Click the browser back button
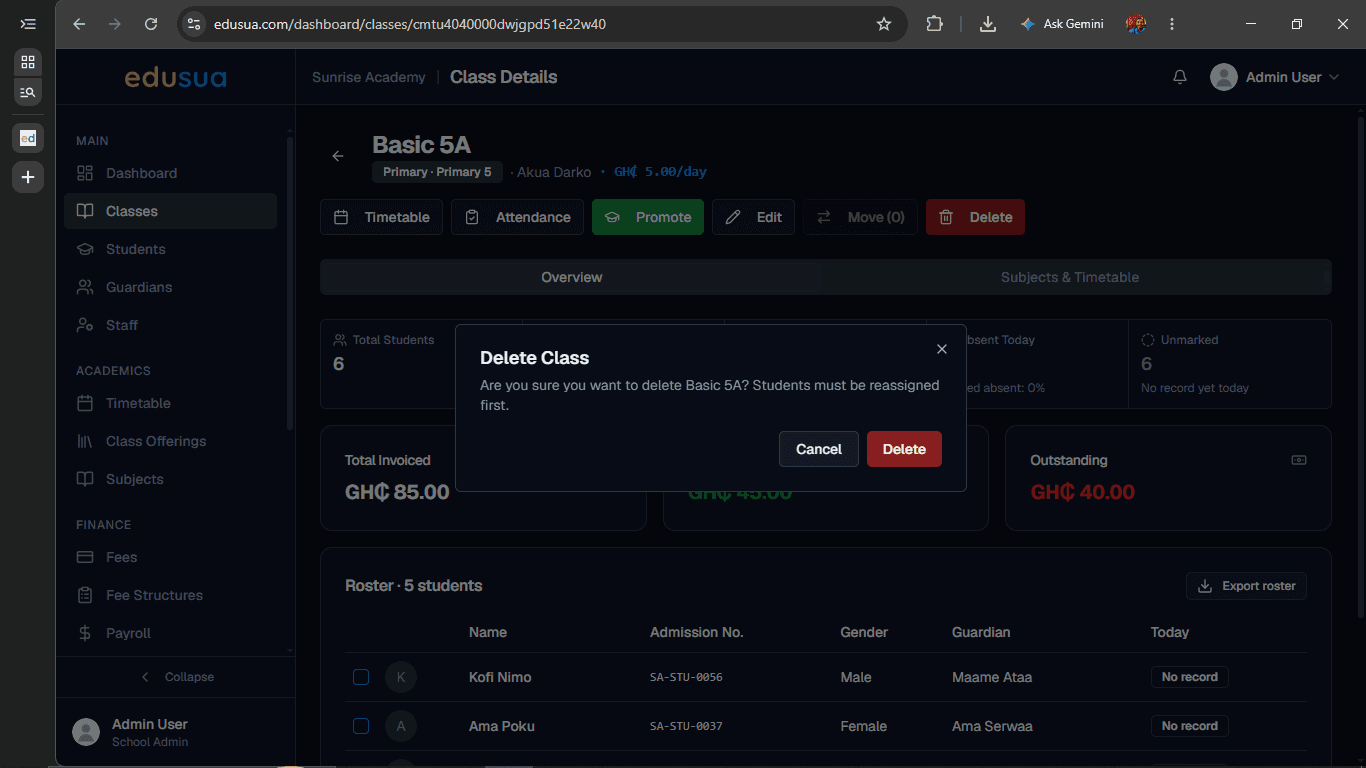Image resolution: width=1366 pixels, height=768 pixels. pos(79,24)
